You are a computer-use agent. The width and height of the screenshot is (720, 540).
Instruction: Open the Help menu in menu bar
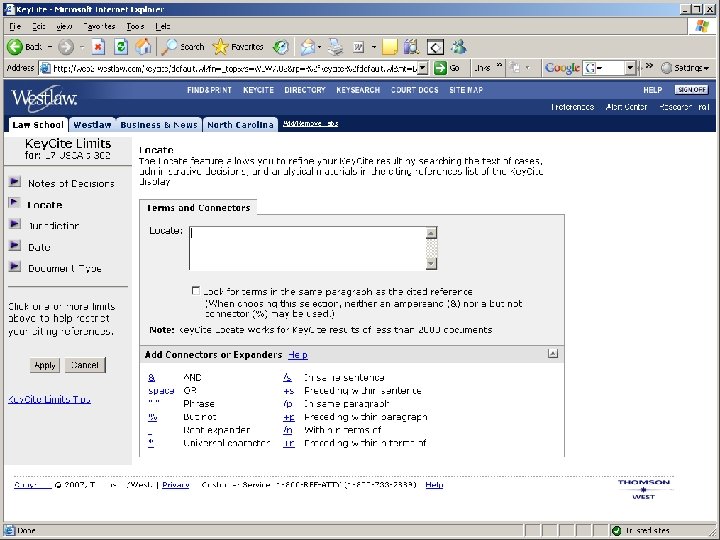tap(163, 27)
